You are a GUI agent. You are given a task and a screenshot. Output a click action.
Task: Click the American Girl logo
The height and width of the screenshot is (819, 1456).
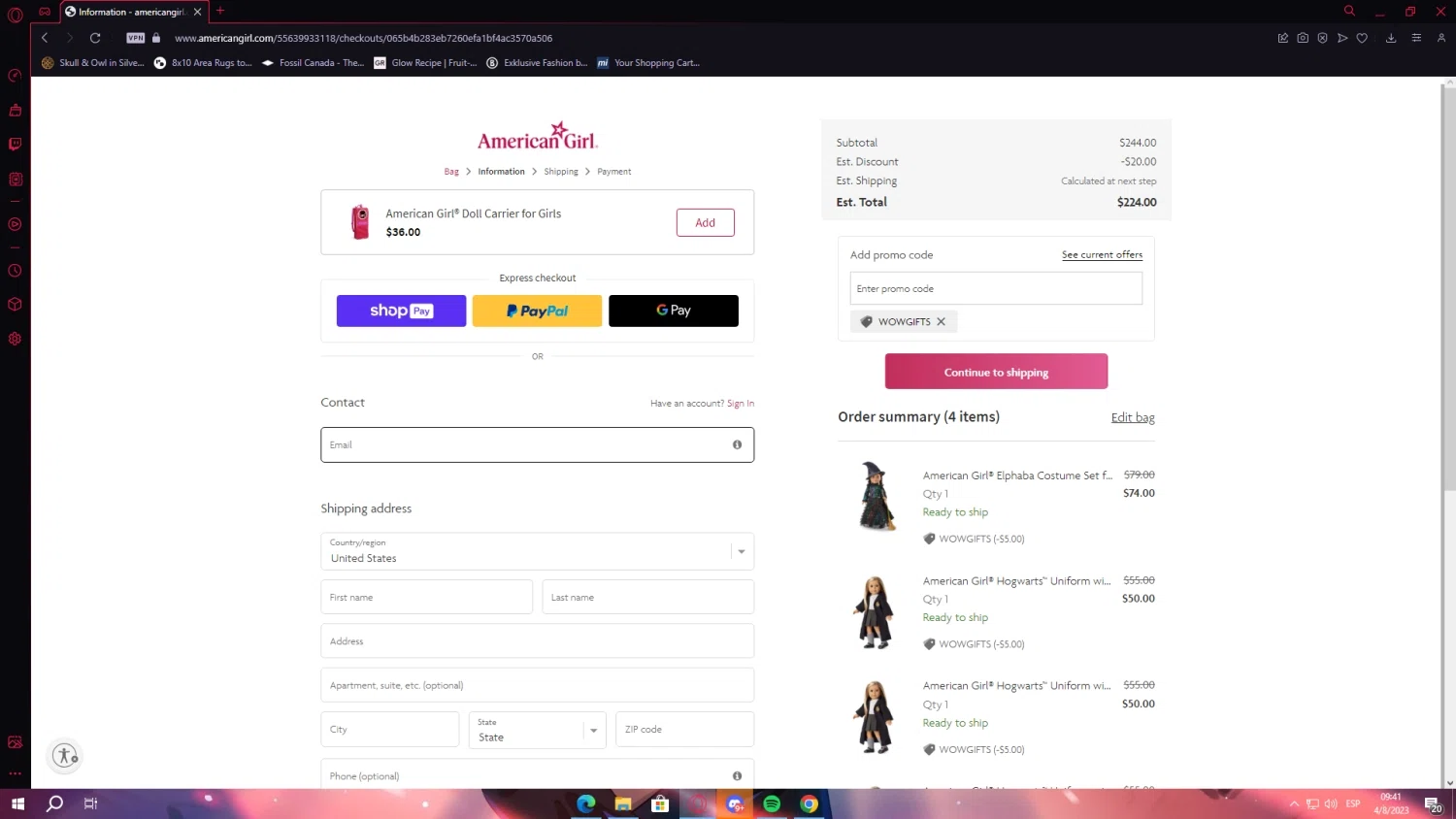click(537, 137)
